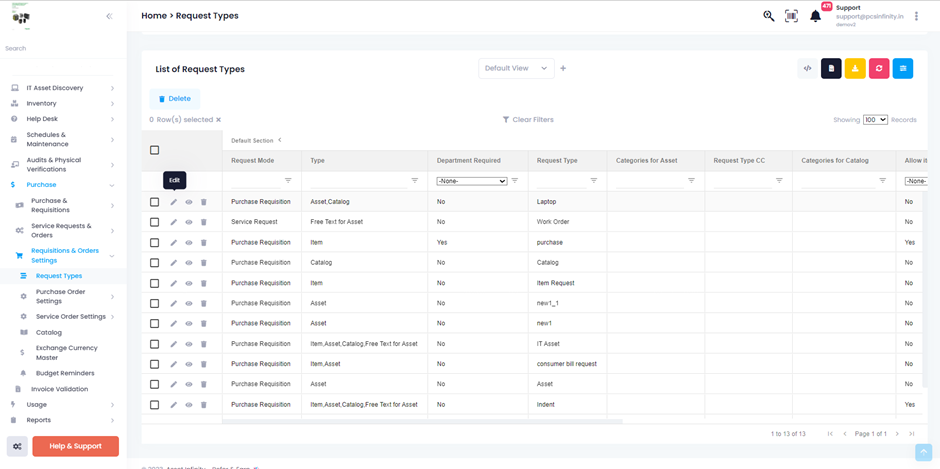Screen dimensions: 940x469
Task: Open notifications bell icon
Action: coord(815,16)
